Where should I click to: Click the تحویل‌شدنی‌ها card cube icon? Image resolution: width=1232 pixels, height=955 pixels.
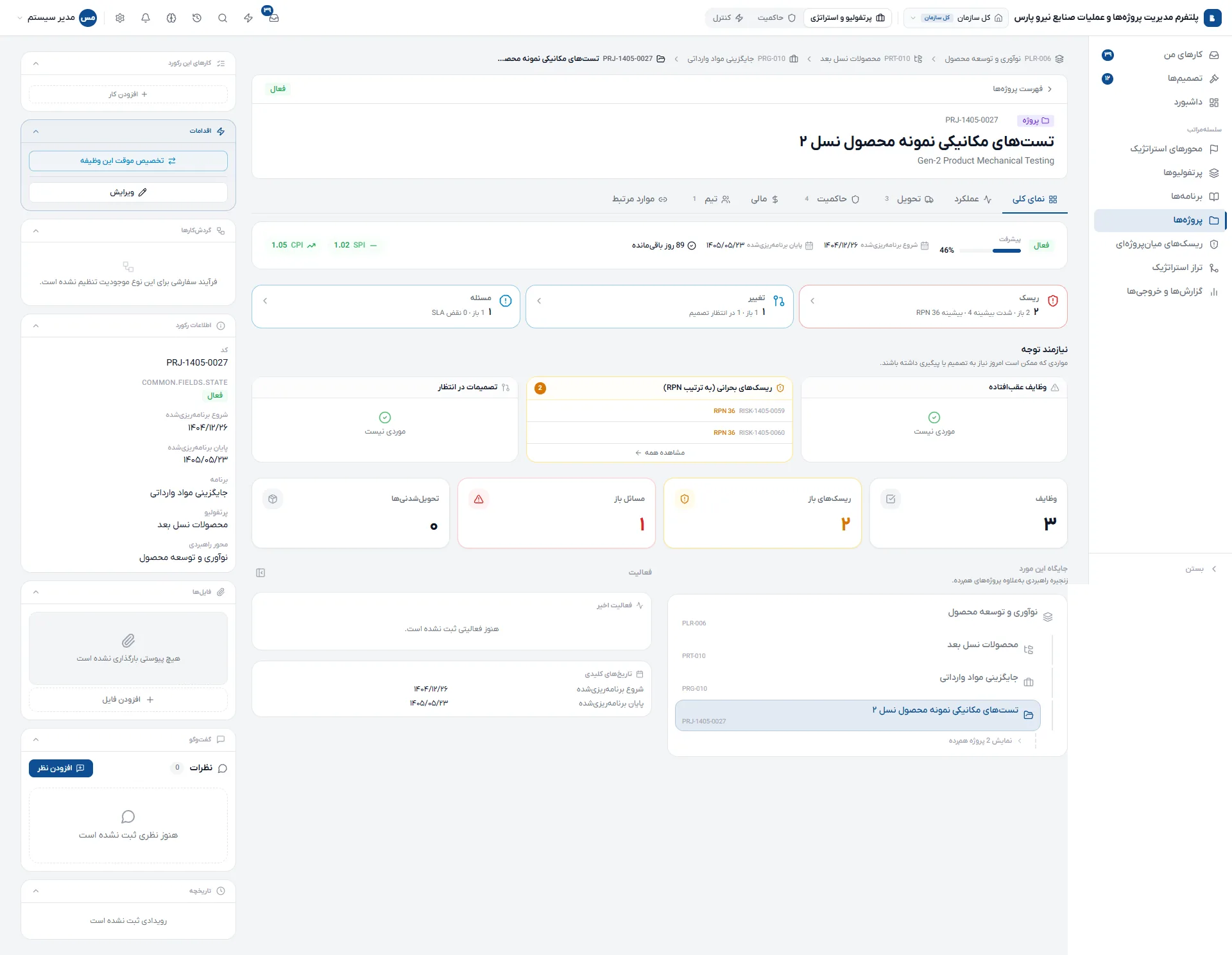[x=273, y=499]
